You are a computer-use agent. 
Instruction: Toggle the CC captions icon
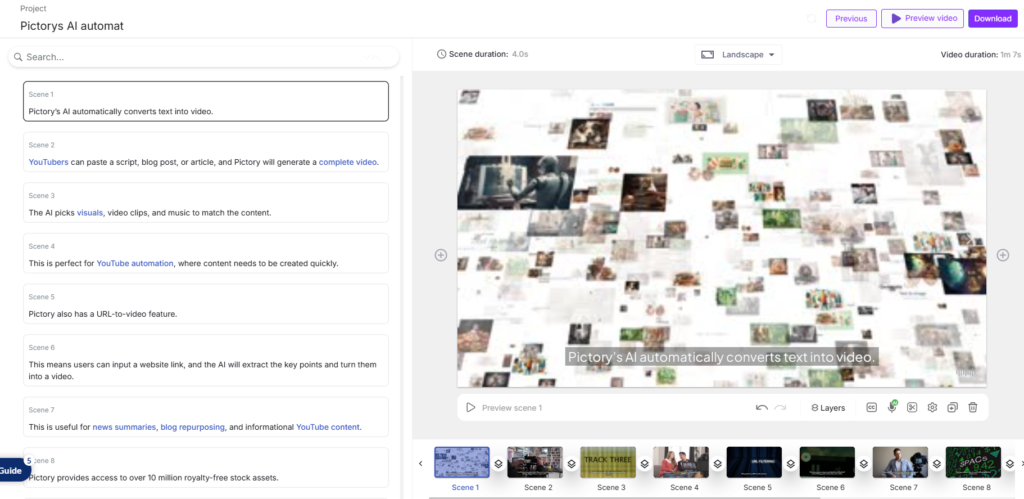[x=871, y=408]
